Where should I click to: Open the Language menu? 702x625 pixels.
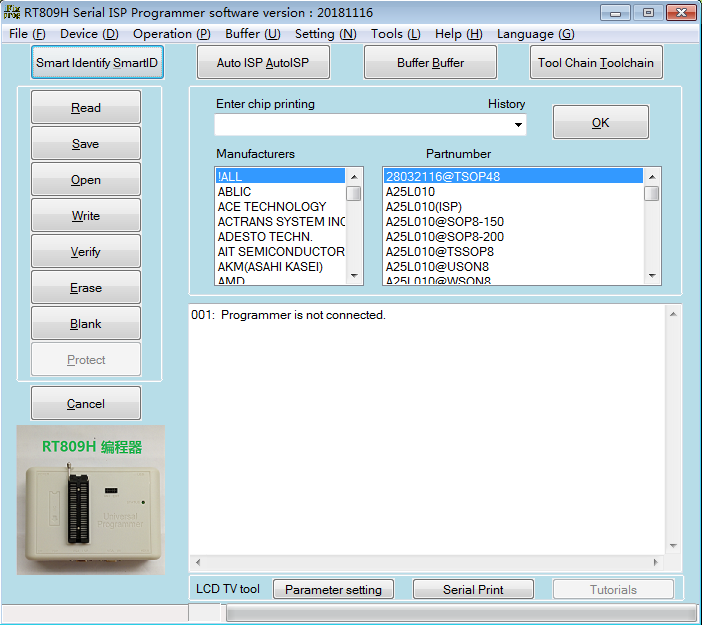(x=535, y=33)
